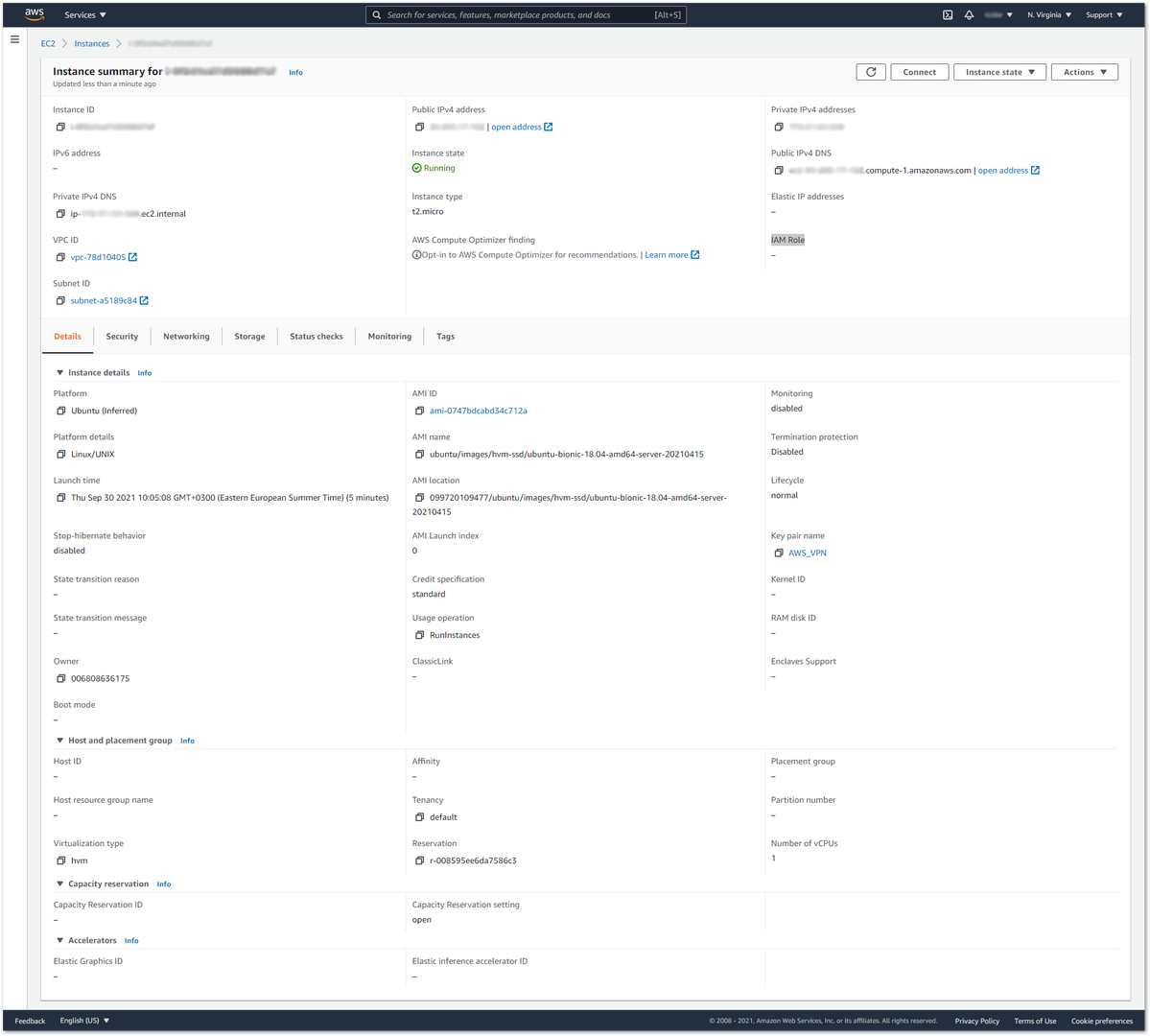Copy the AMI location
1150x1036 pixels.
coord(419,498)
